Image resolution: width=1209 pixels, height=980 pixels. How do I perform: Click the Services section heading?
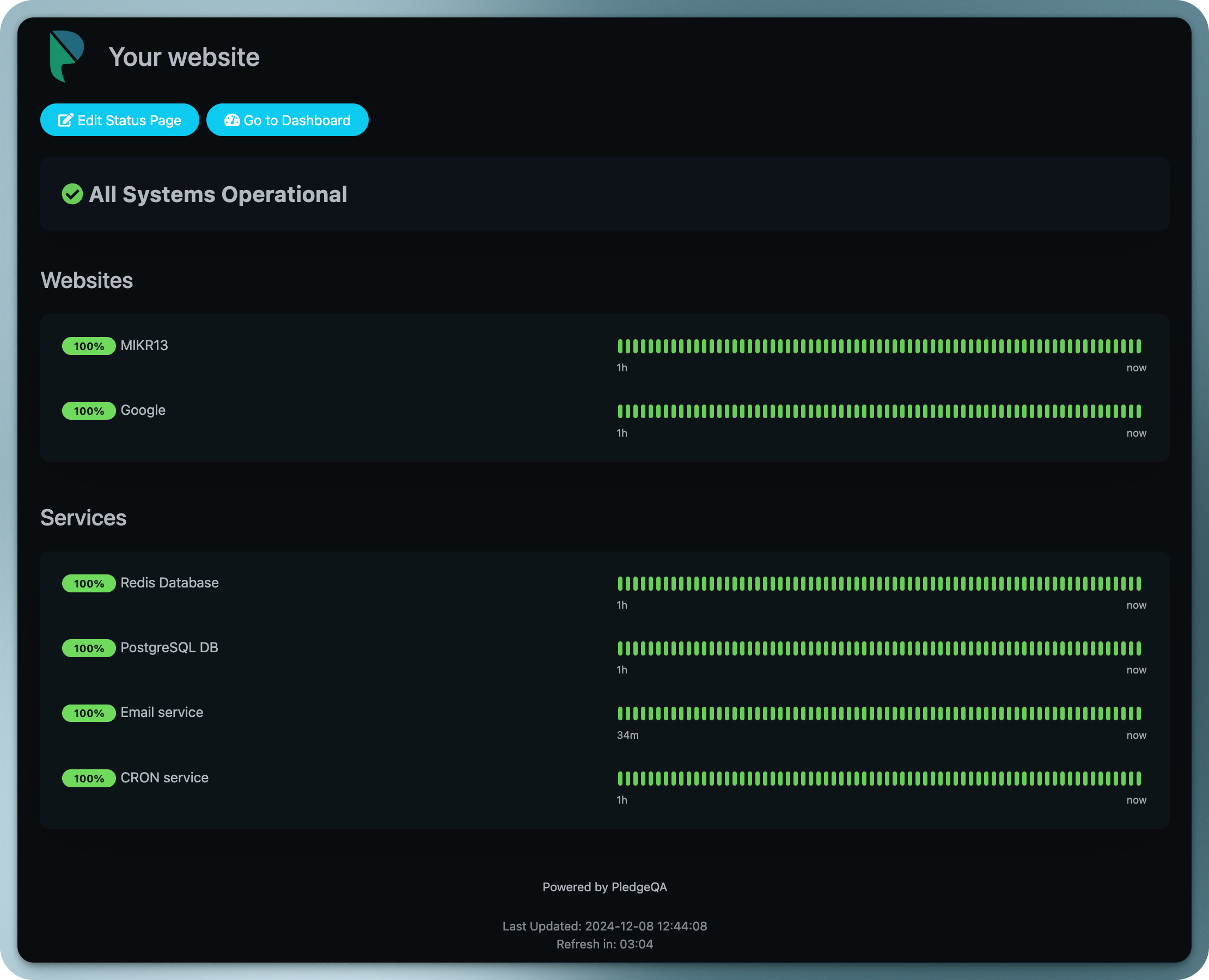tap(83, 518)
